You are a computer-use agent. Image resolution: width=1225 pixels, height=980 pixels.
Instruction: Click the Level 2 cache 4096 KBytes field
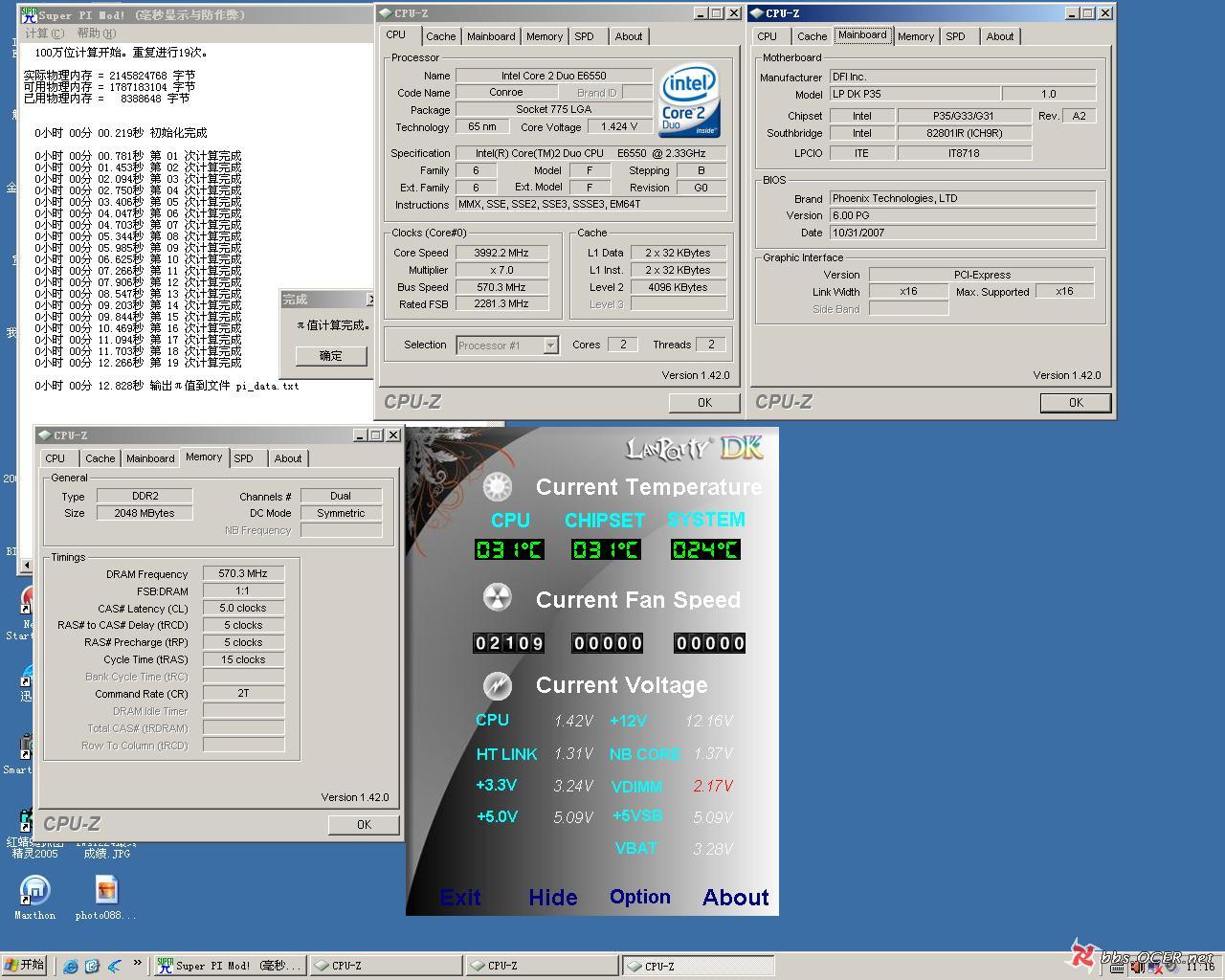pyautogui.click(x=678, y=287)
